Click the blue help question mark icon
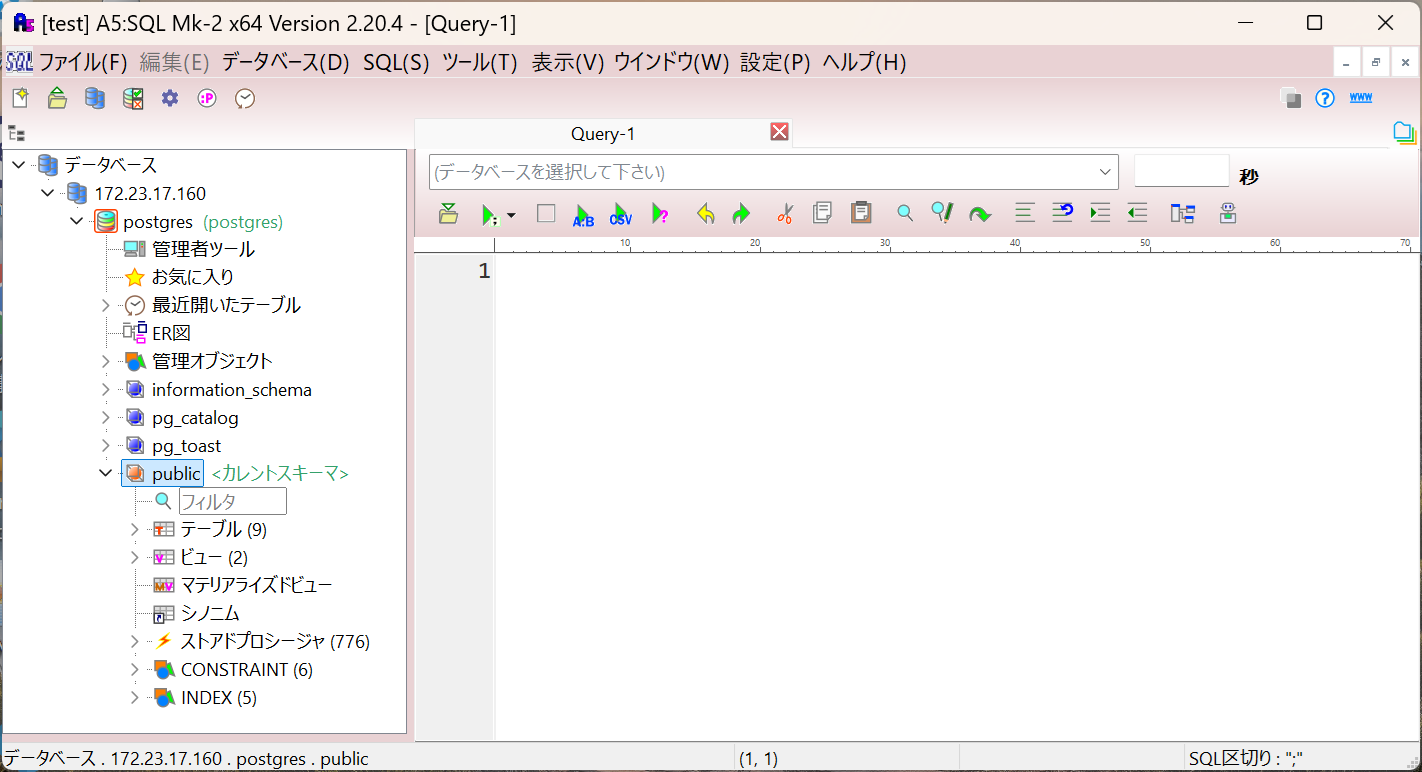The width and height of the screenshot is (1422, 772). tap(1325, 98)
